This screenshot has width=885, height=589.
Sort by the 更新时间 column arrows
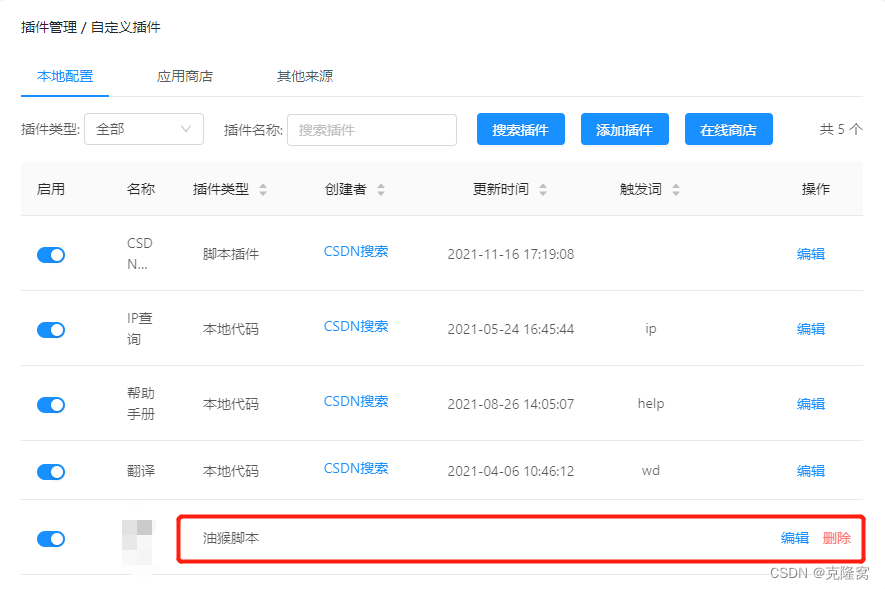pos(543,189)
